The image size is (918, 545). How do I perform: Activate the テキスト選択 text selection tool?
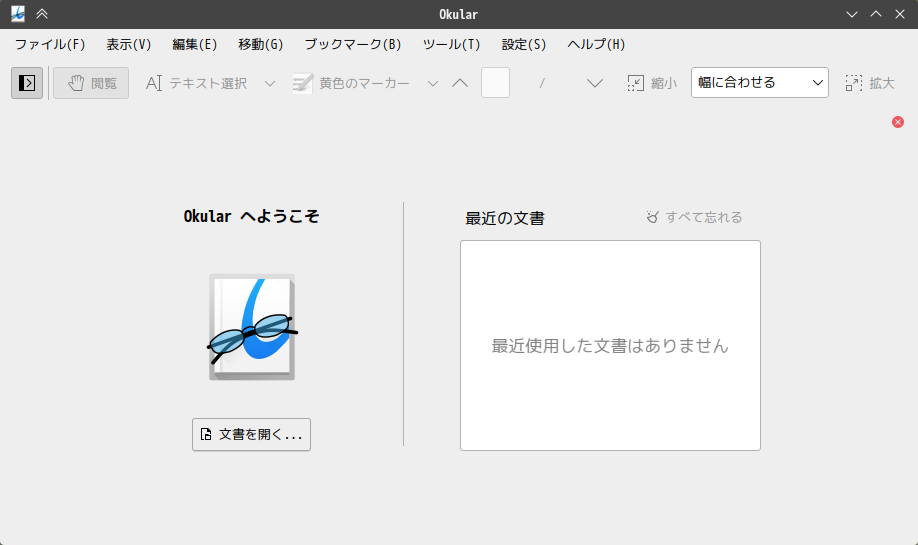coord(197,83)
